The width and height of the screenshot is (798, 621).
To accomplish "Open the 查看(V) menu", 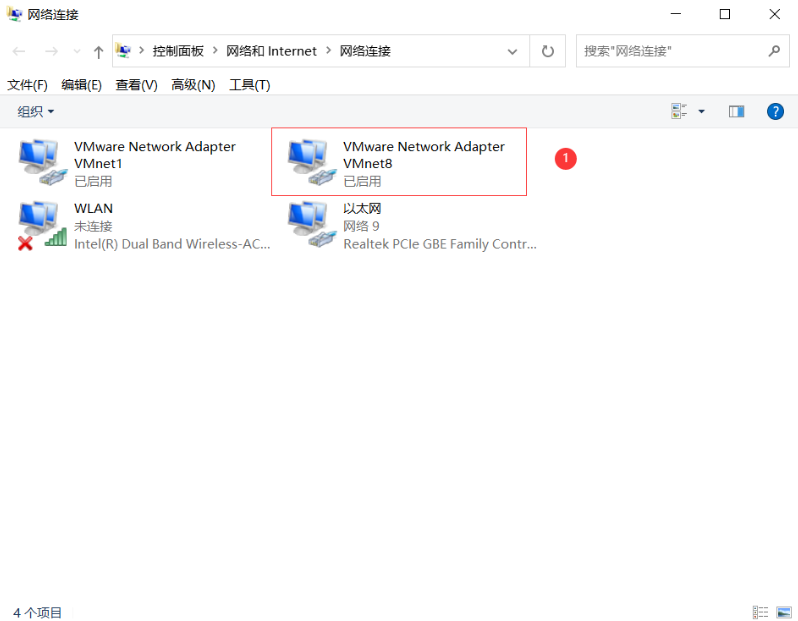I will pyautogui.click(x=136, y=85).
